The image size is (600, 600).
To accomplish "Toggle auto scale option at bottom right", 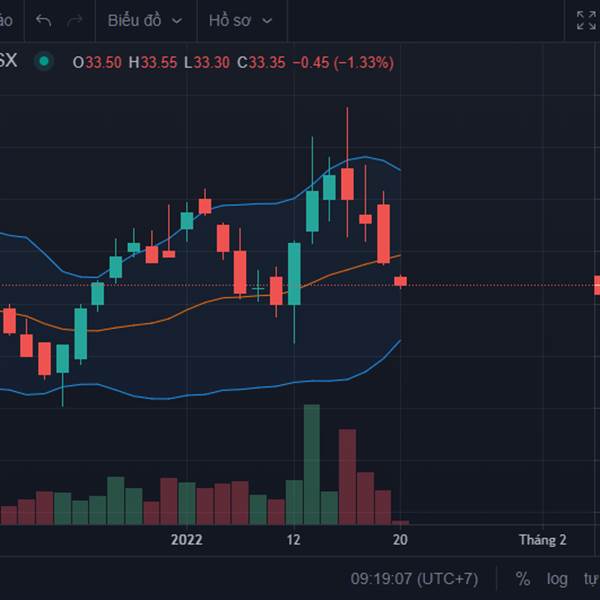I will 592,579.
